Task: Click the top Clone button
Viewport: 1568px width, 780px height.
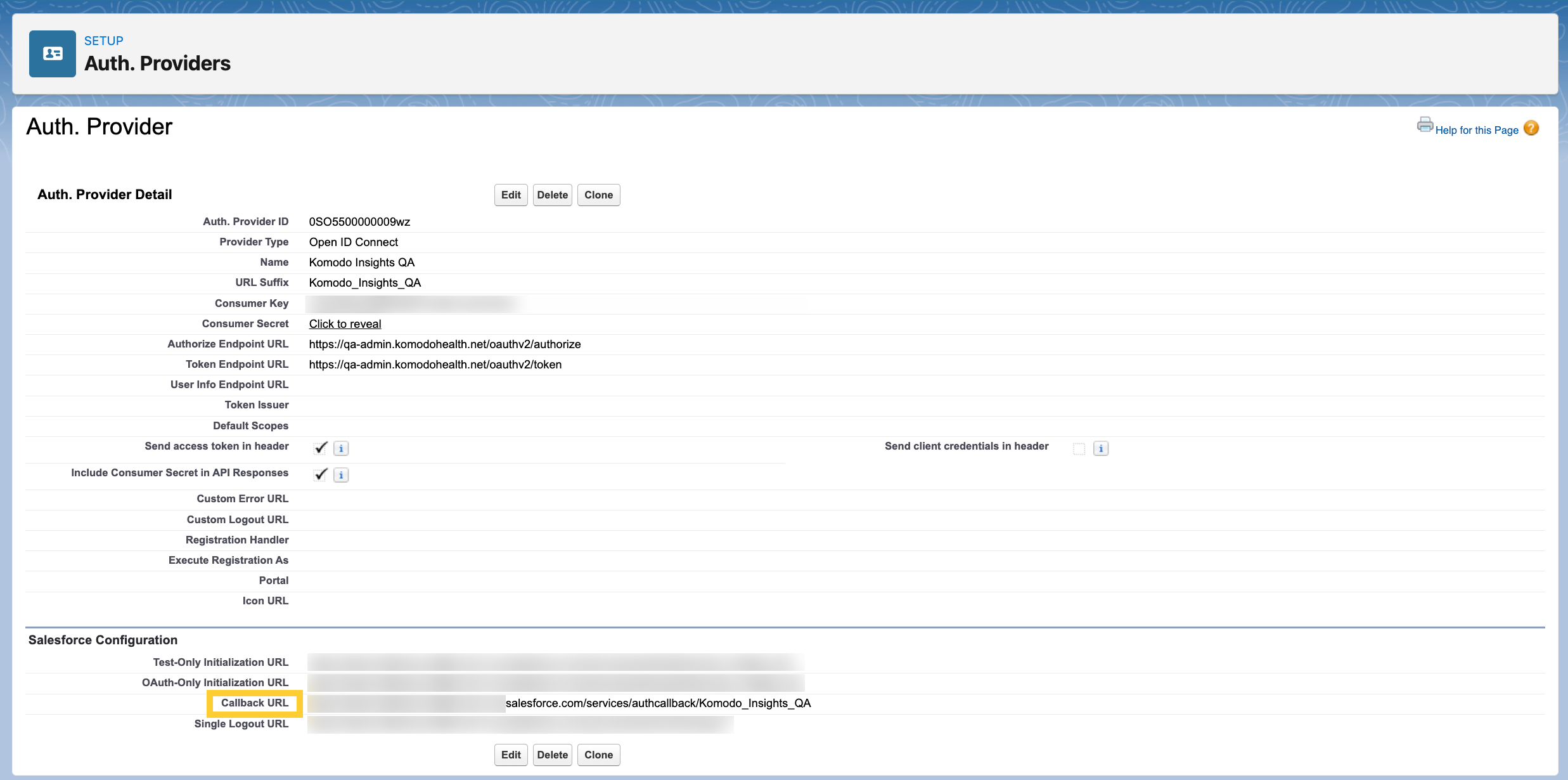Action: (598, 195)
